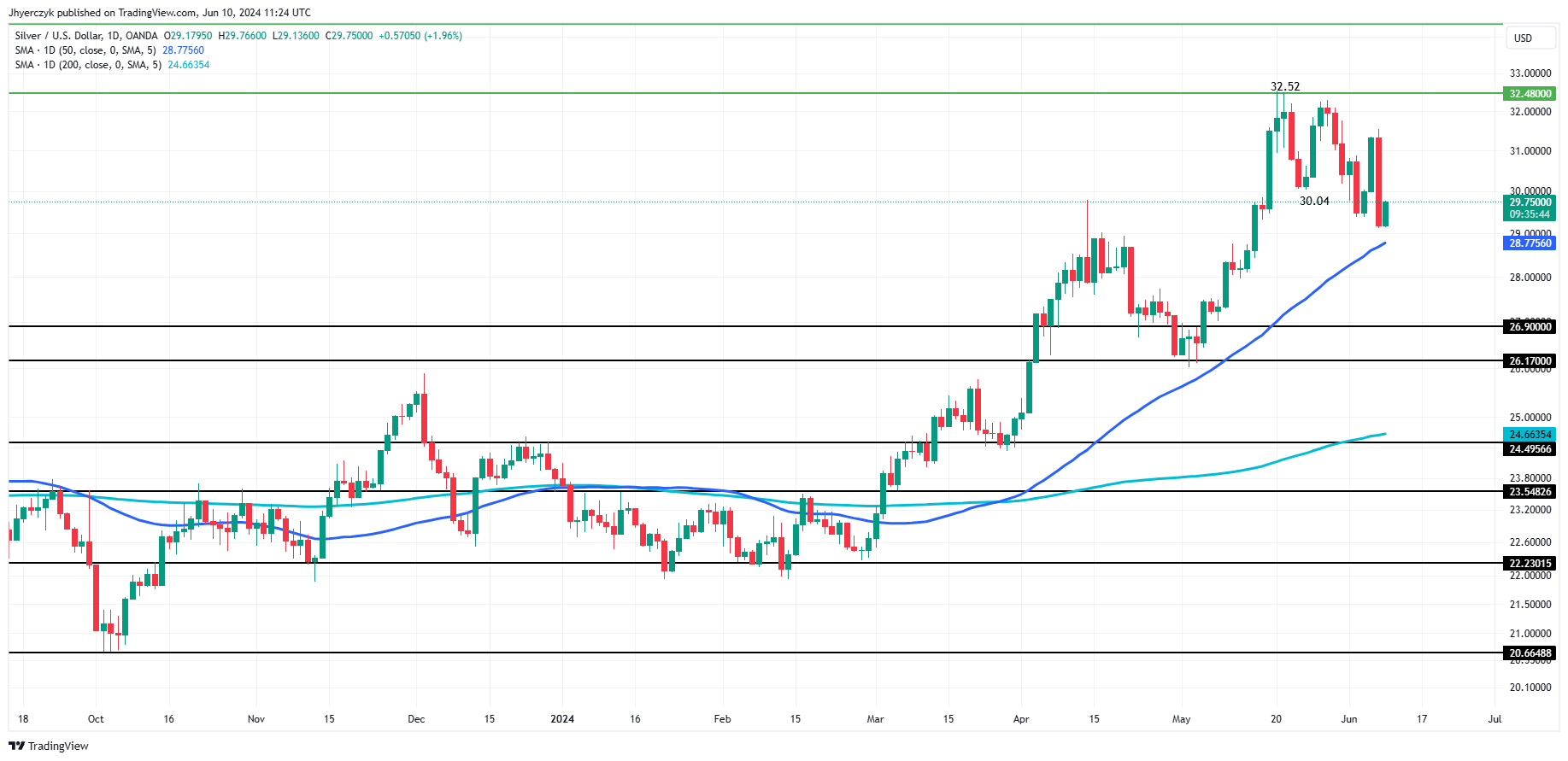The width and height of the screenshot is (1568, 761).
Task: Click the Jhyerczyk published on TradingView.com header
Action: tap(160, 13)
